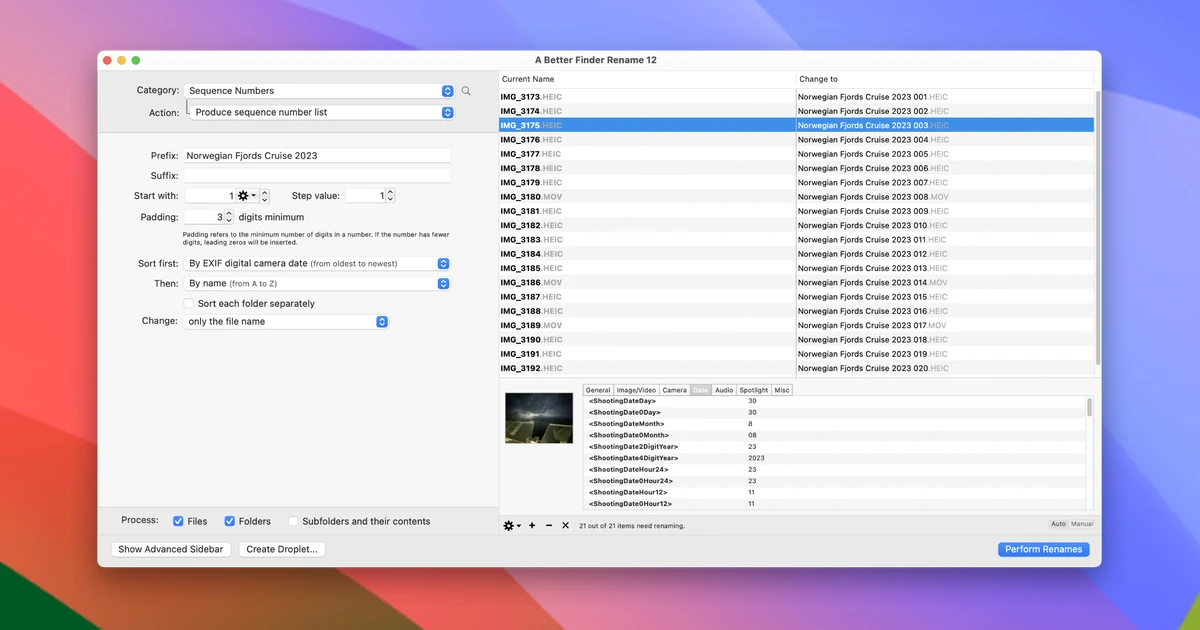This screenshot has width=1200, height=630.
Task: Click the Perform Renames button
Action: (1043, 549)
